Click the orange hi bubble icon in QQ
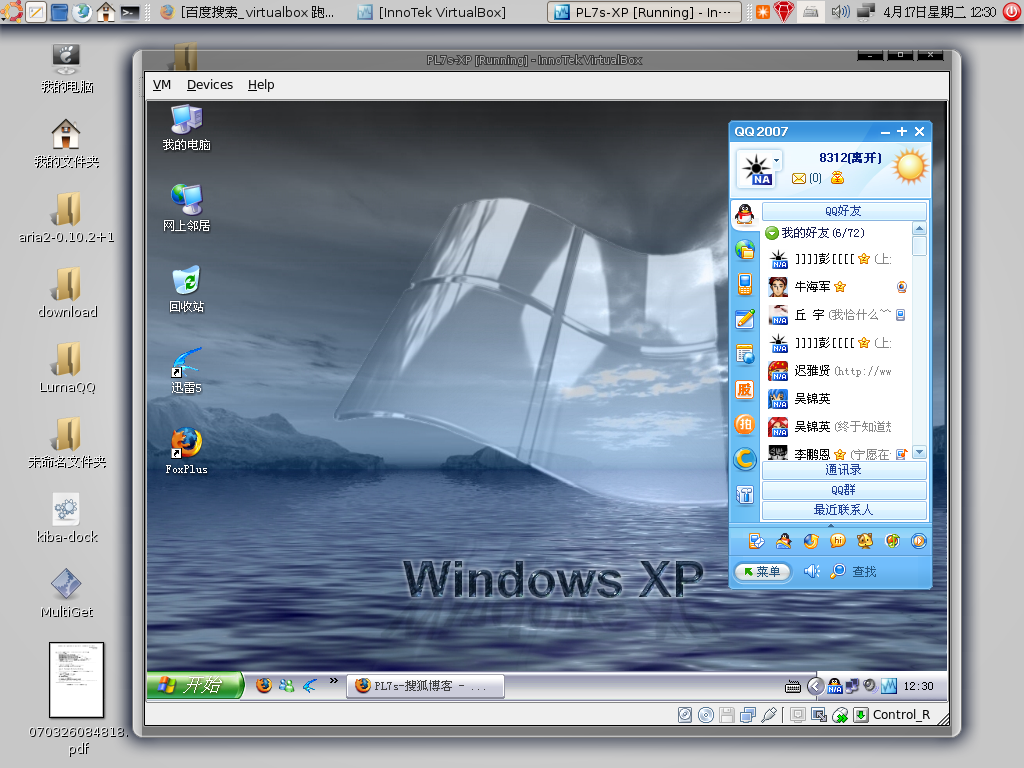 tap(838, 541)
